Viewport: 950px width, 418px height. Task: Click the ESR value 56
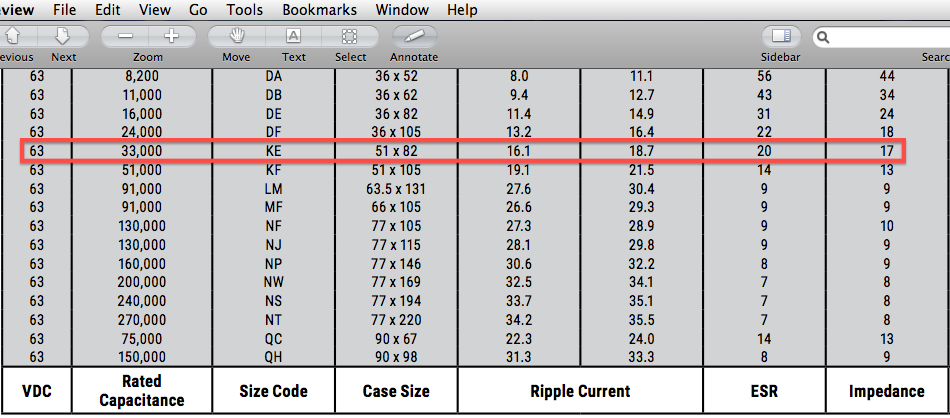click(x=765, y=76)
